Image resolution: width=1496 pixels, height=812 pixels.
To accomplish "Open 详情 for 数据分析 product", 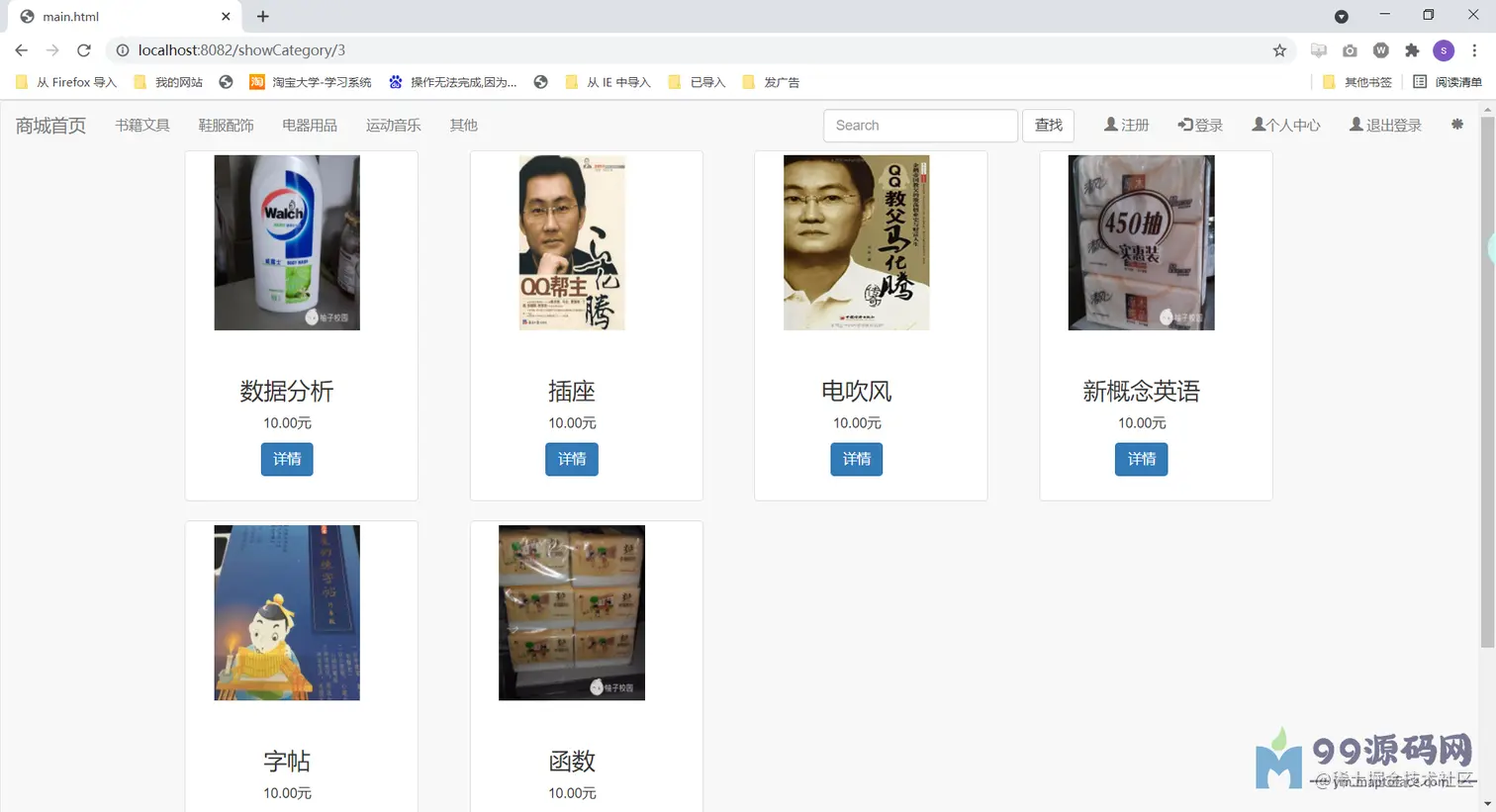I will (287, 459).
